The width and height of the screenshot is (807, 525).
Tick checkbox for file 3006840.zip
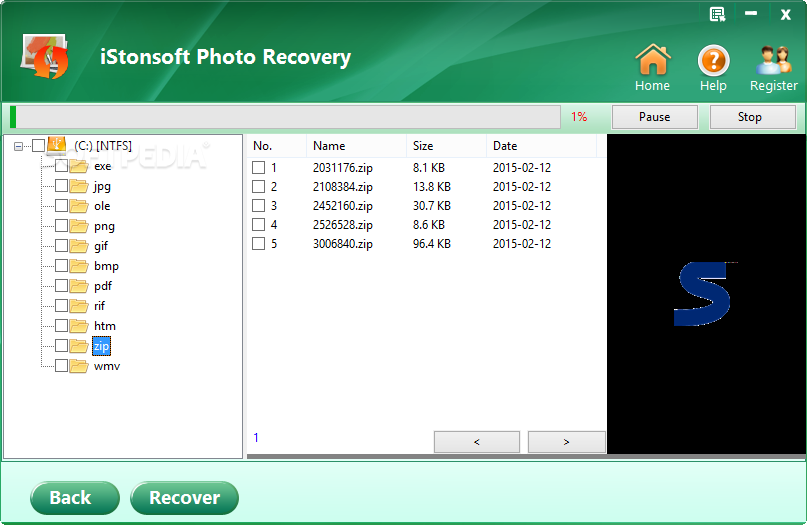pos(258,243)
